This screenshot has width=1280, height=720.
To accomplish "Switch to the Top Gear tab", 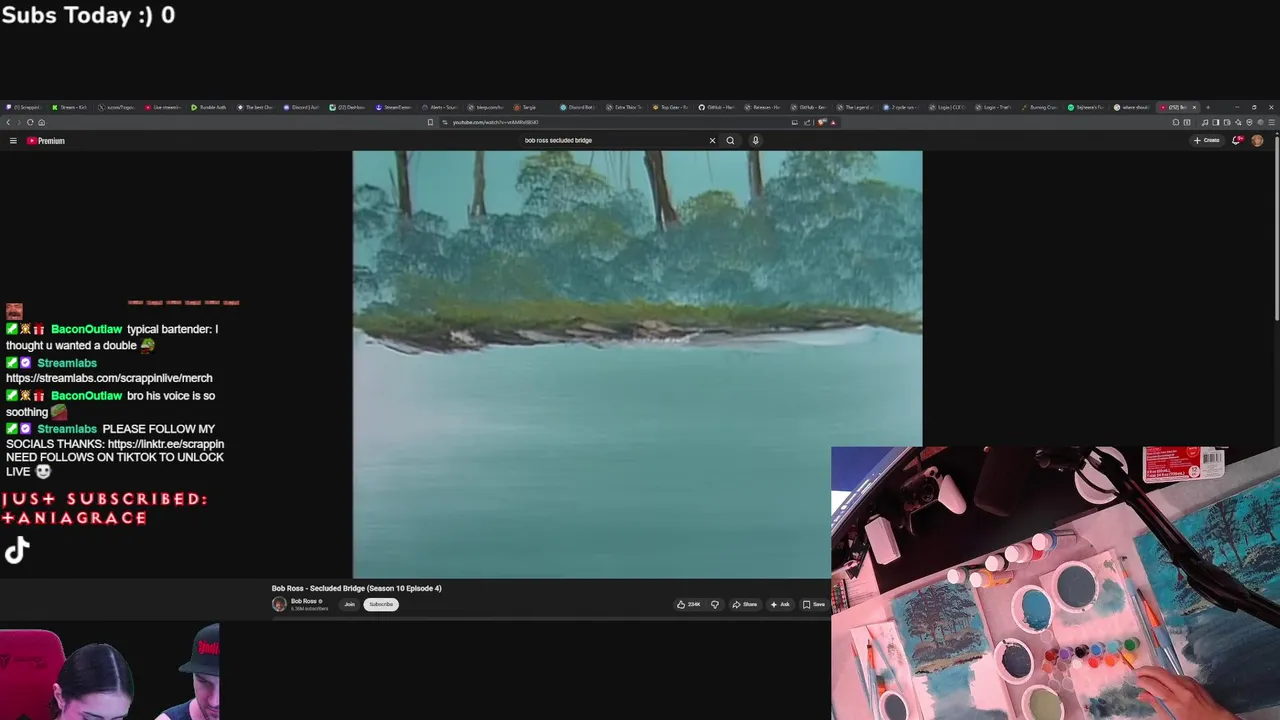I will coord(670,107).
